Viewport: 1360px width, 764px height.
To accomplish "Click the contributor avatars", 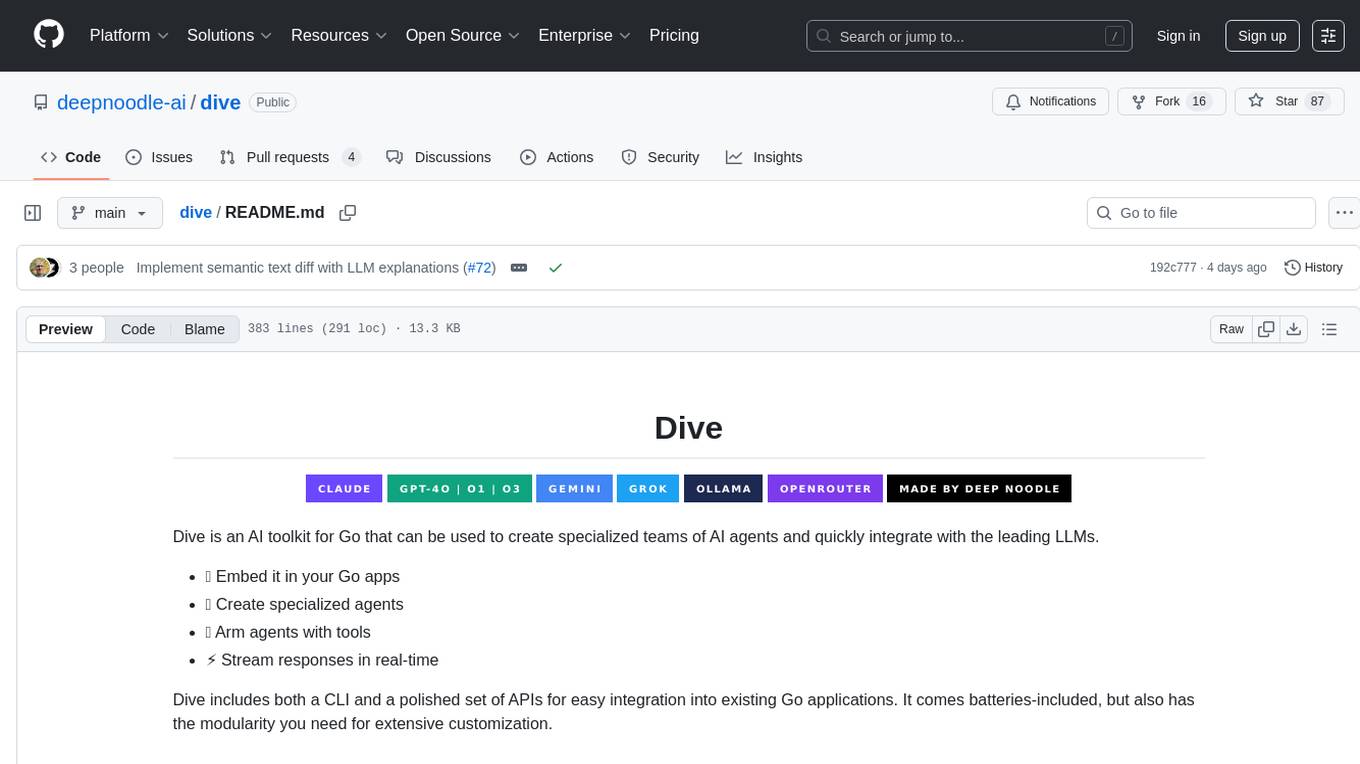I will 45,268.
